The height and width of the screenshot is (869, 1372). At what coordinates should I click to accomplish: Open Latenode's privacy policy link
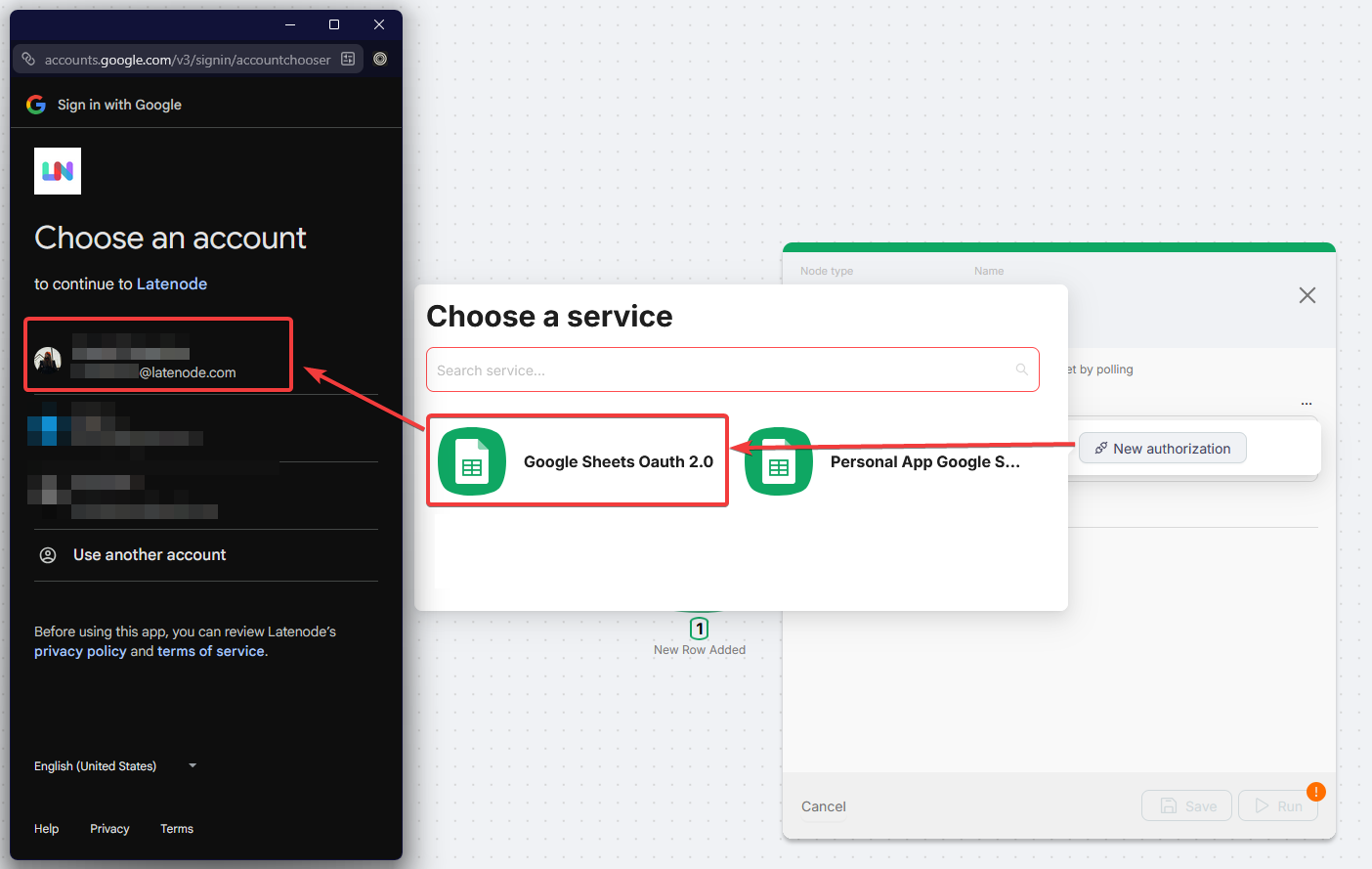click(x=80, y=650)
